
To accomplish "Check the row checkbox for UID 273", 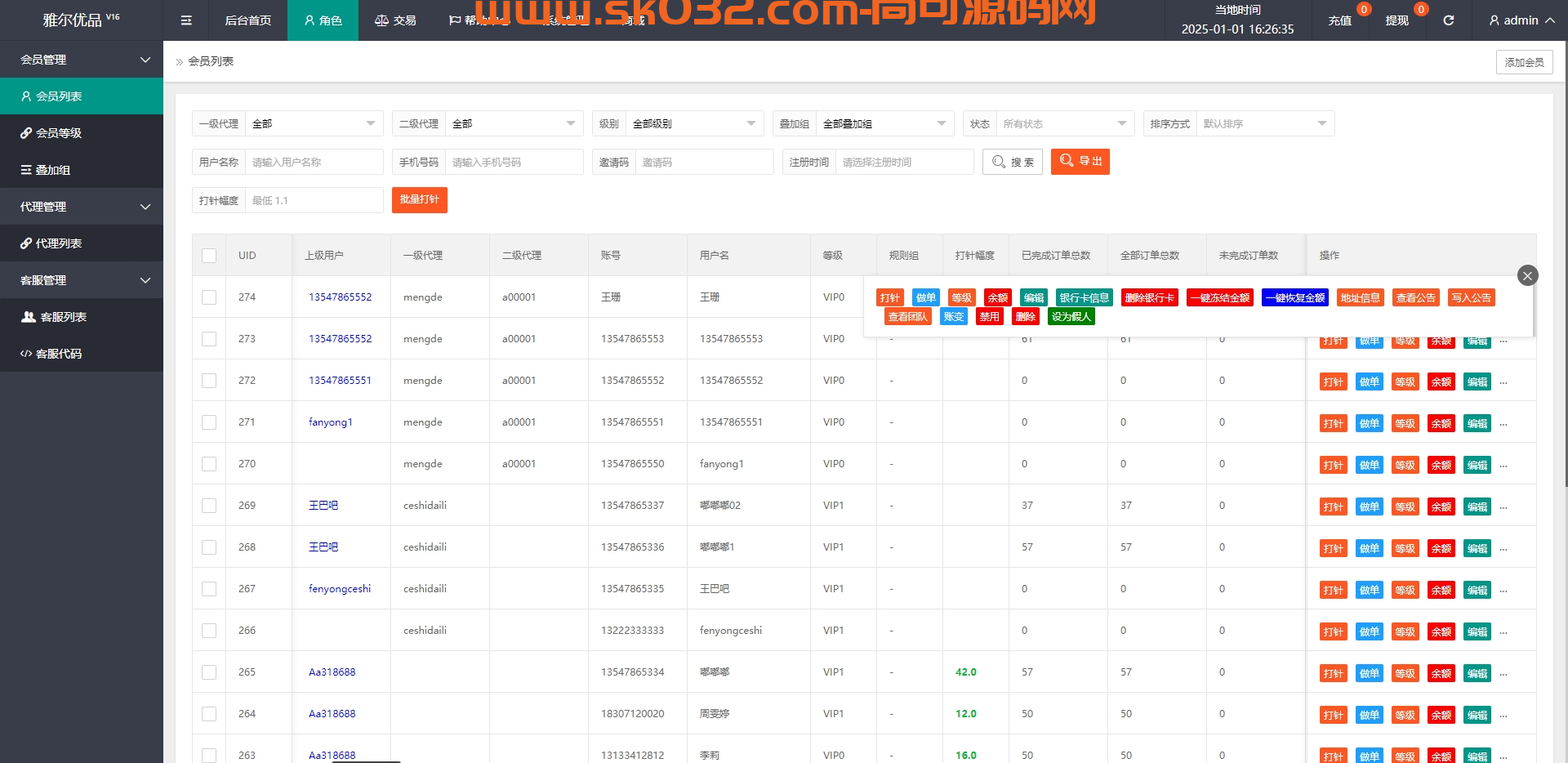I will tap(209, 339).
